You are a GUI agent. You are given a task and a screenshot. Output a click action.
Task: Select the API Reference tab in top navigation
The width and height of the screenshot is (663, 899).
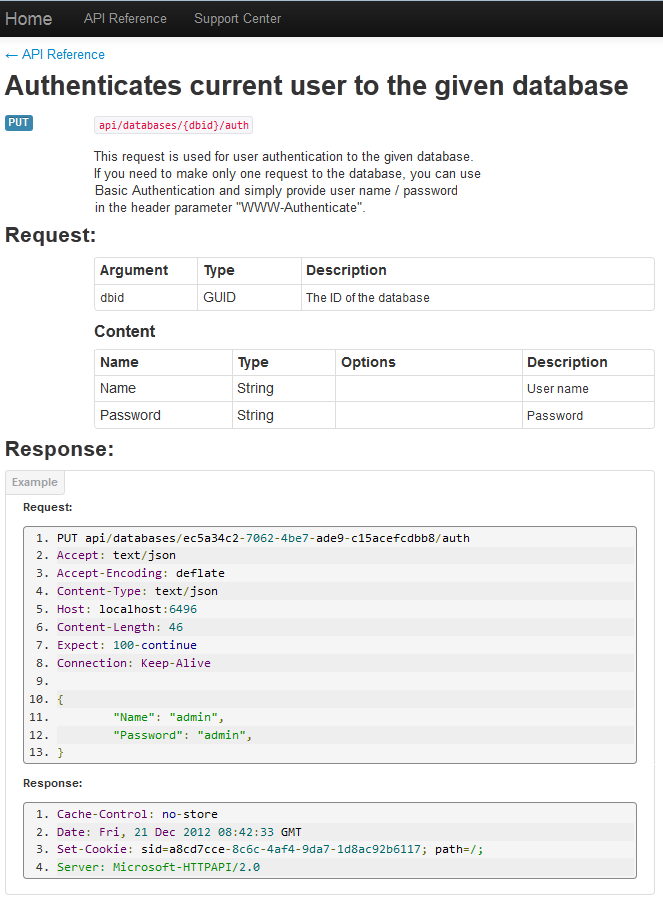(125, 18)
